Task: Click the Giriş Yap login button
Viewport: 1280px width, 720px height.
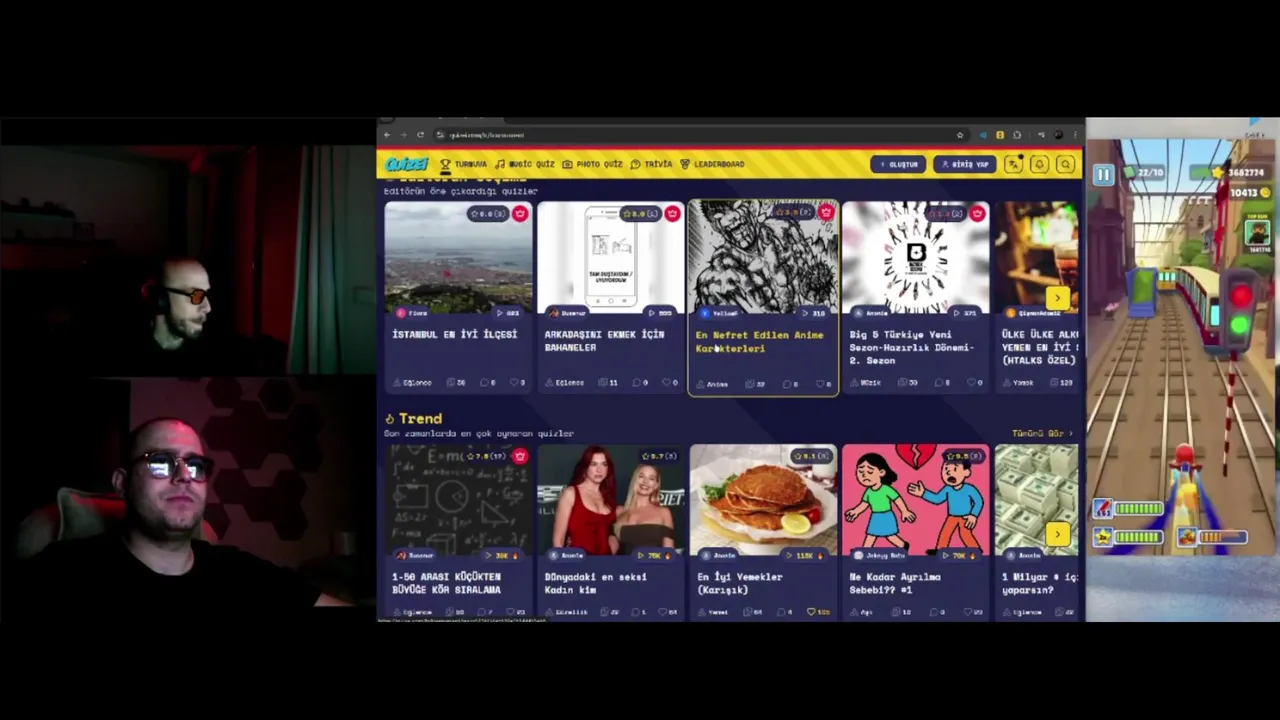Action: 966,164
